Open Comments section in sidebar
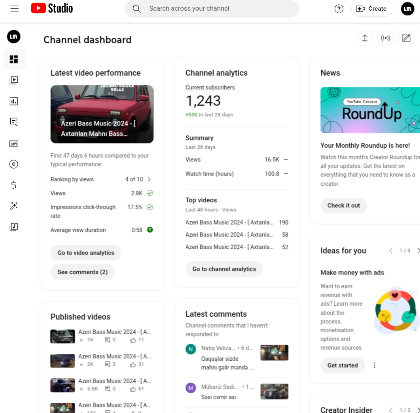This screenshot has width=420, height=413. 14,122
